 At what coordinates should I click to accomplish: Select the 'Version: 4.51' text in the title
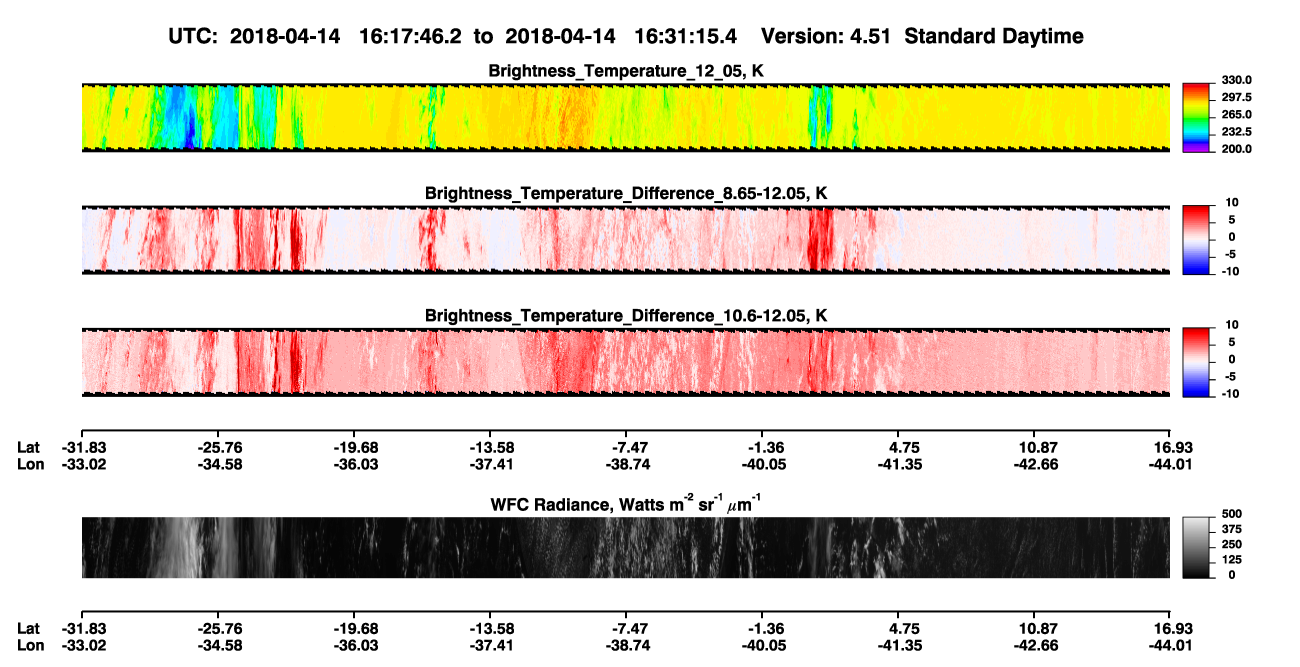click(x=826, y=36)
